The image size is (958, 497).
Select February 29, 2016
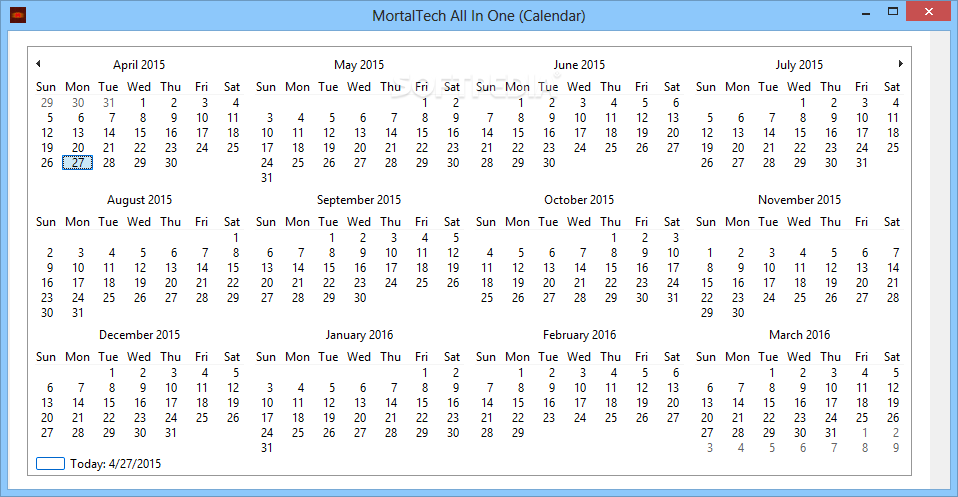click(x=518, y=433)
